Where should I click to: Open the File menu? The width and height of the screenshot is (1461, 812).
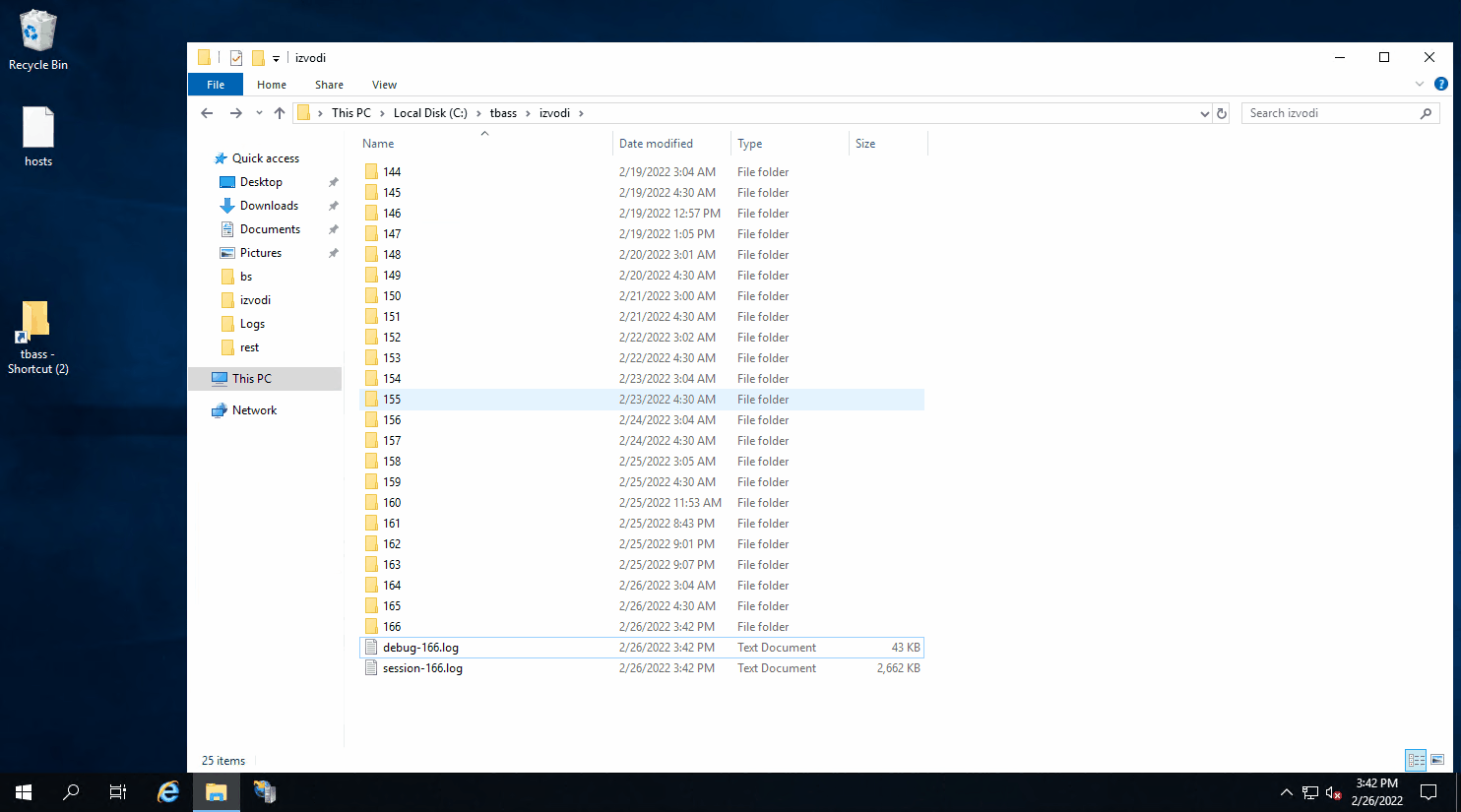coord(216,85)
